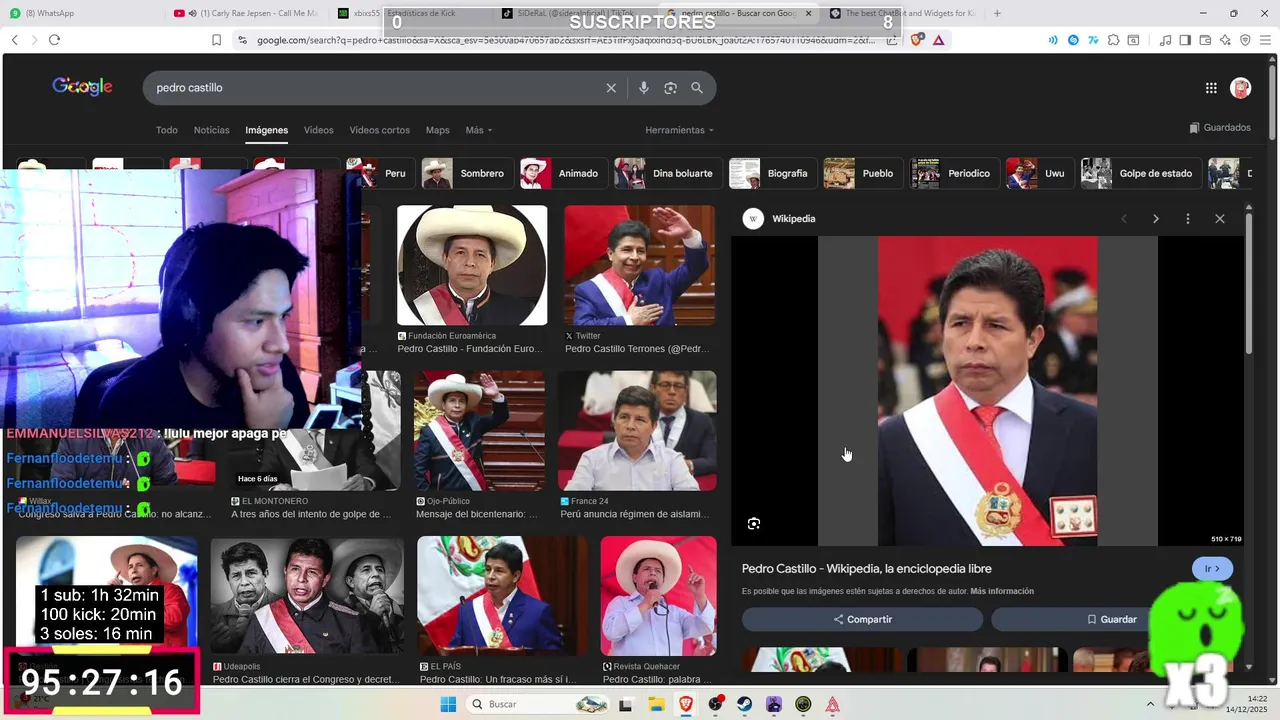Close the Wikipedia image preview panel
The height and width of the screenshot is (720, 1280).
pyautogui.click(x=1220, y=219)
